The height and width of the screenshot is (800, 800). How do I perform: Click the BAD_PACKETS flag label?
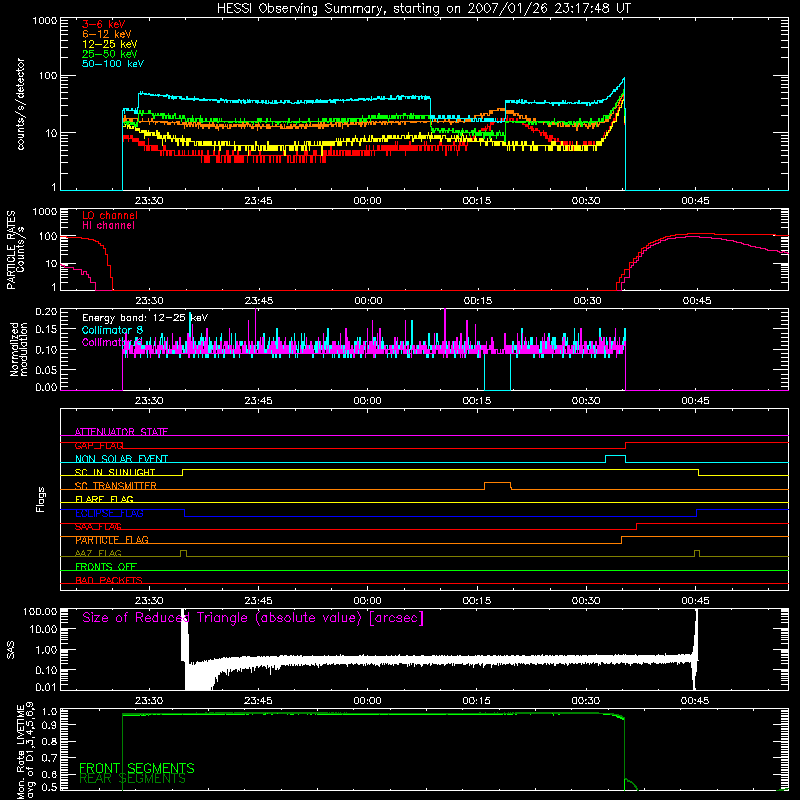109,580
